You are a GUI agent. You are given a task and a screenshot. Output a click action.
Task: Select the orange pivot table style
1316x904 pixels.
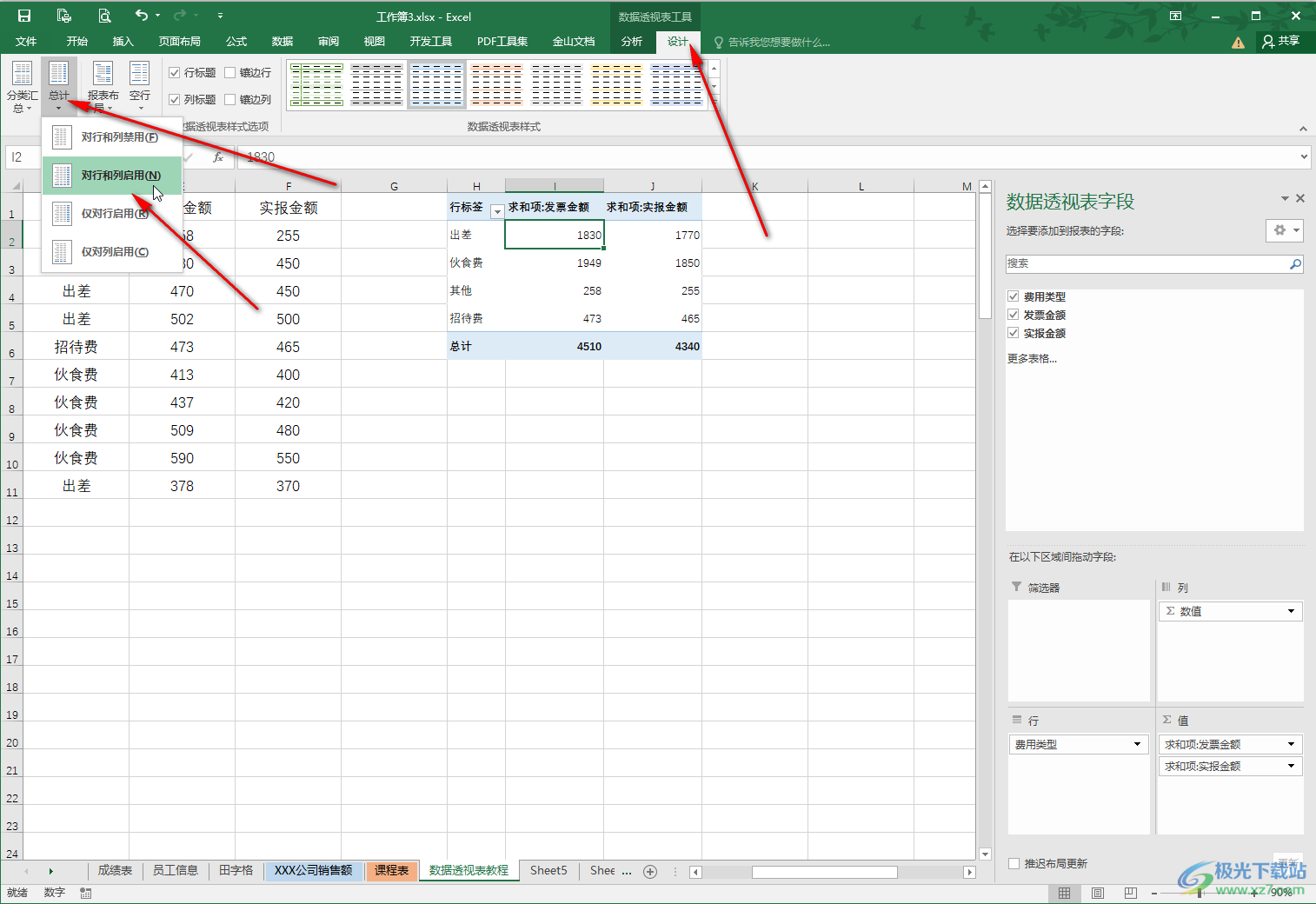[x=497, y=84]
